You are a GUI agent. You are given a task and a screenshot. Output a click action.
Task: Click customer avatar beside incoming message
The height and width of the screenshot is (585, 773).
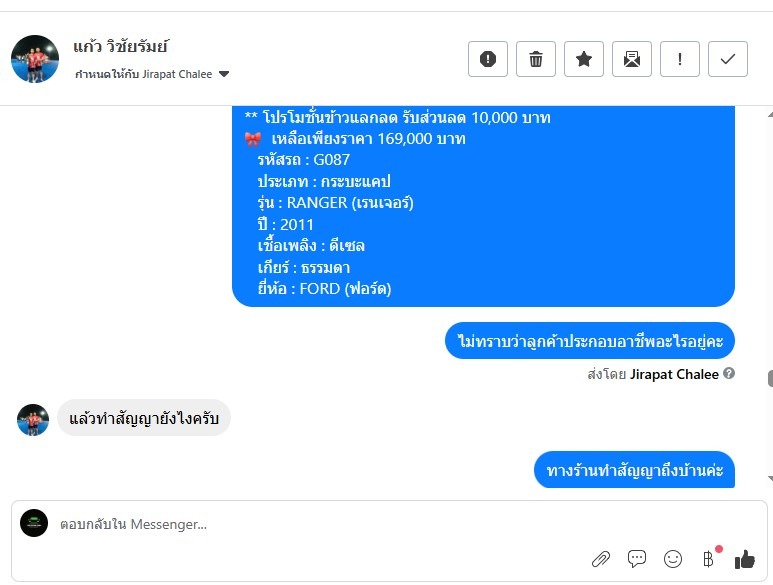33,420
